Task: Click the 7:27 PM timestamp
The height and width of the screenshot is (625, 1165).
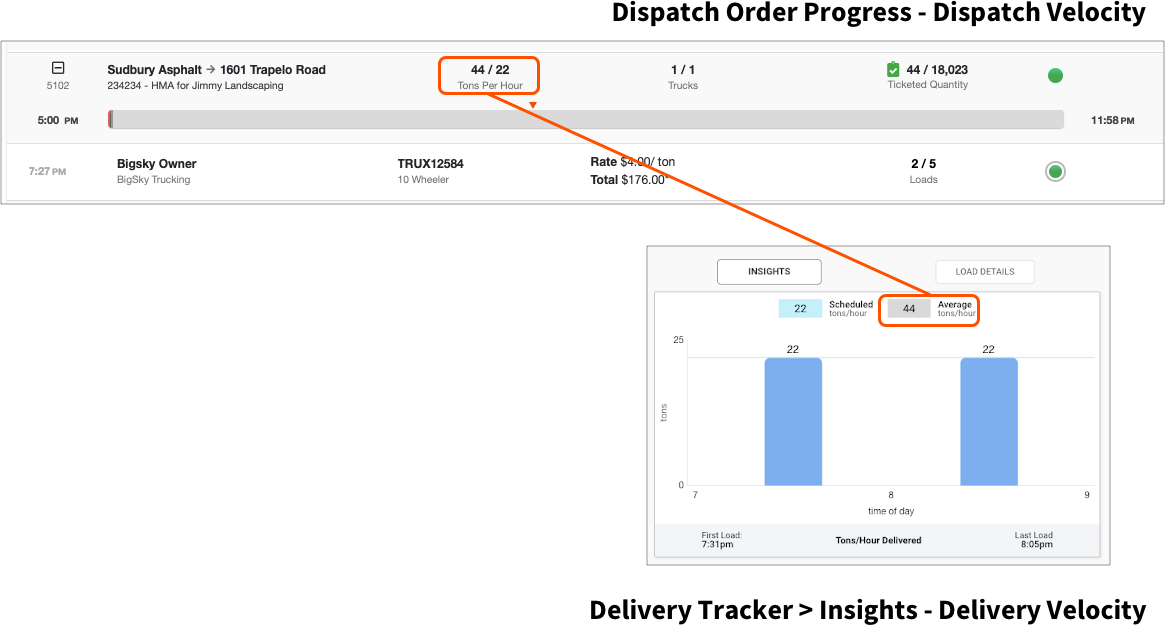Action: pyautogui.click(x=48, y=172)
